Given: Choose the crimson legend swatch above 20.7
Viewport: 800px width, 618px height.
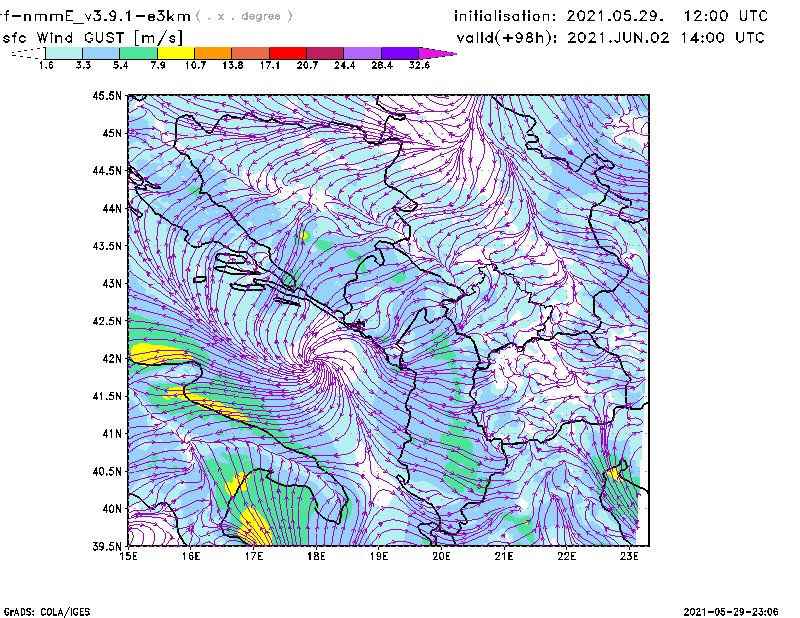Looking at the screenshot, I should point(325,53).
